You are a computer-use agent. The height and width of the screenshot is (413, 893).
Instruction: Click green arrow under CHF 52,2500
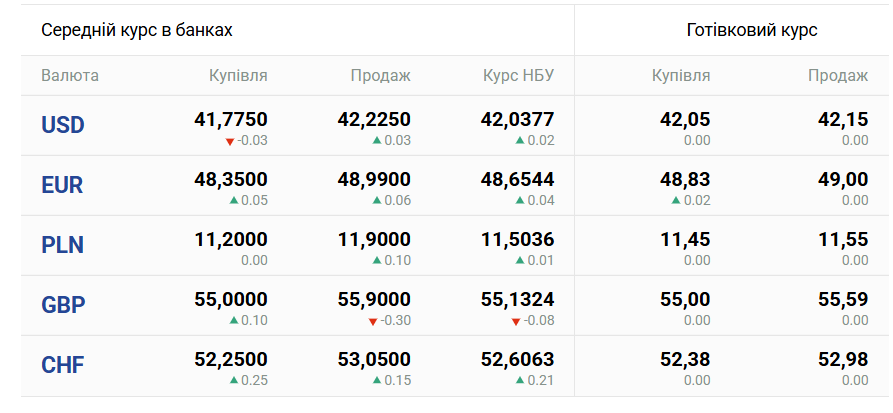(234, 380)
